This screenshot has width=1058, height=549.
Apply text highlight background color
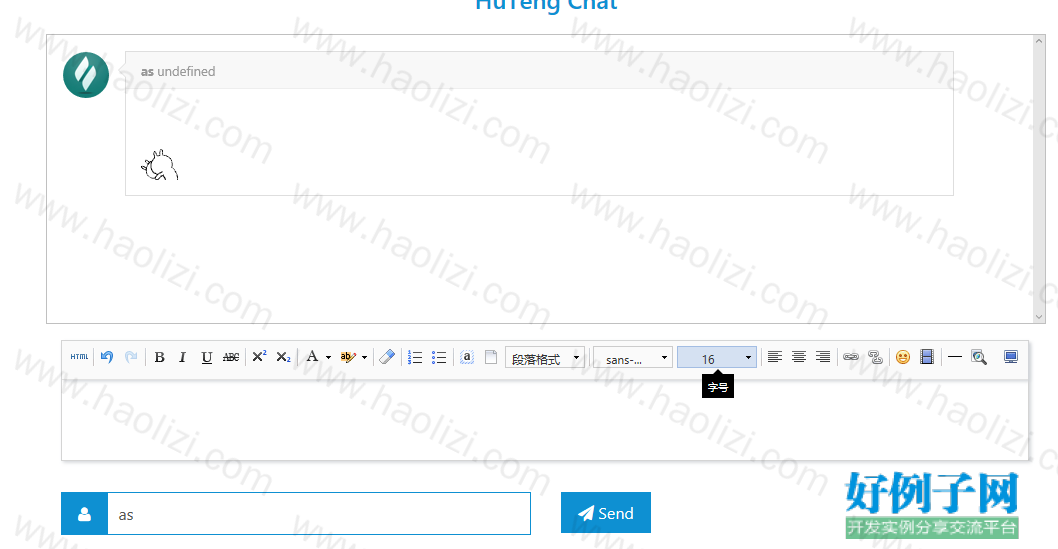(348, 357)
